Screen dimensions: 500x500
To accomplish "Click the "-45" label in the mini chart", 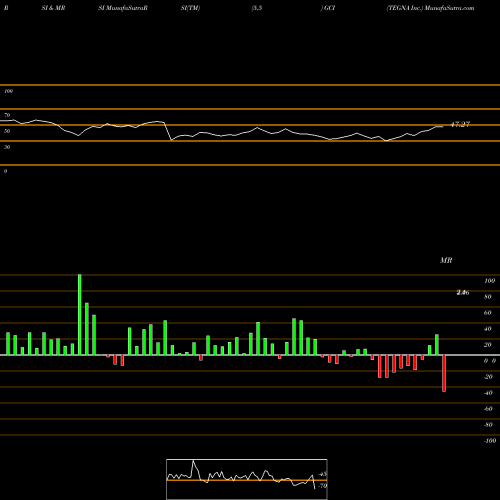I will tap(322, 474).
